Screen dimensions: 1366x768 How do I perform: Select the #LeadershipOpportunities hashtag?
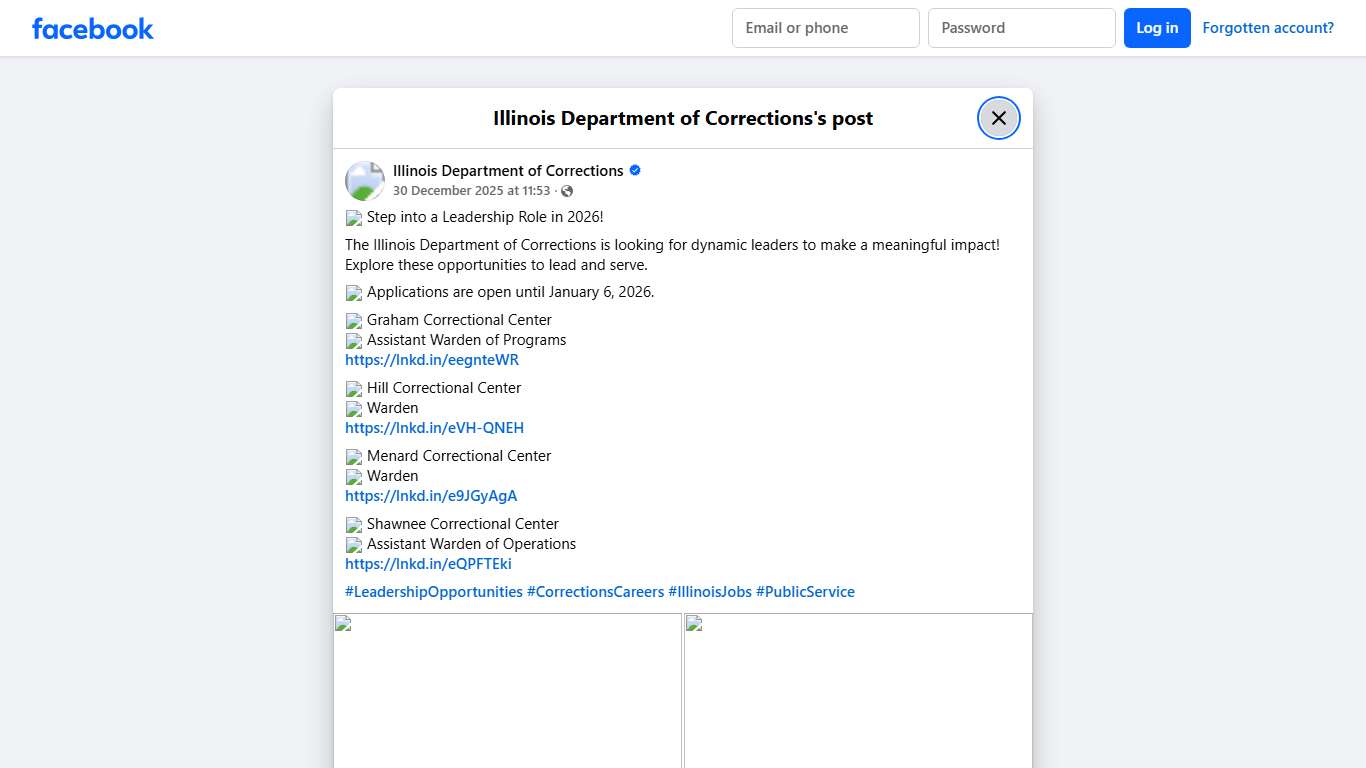(x=434, y=592)
